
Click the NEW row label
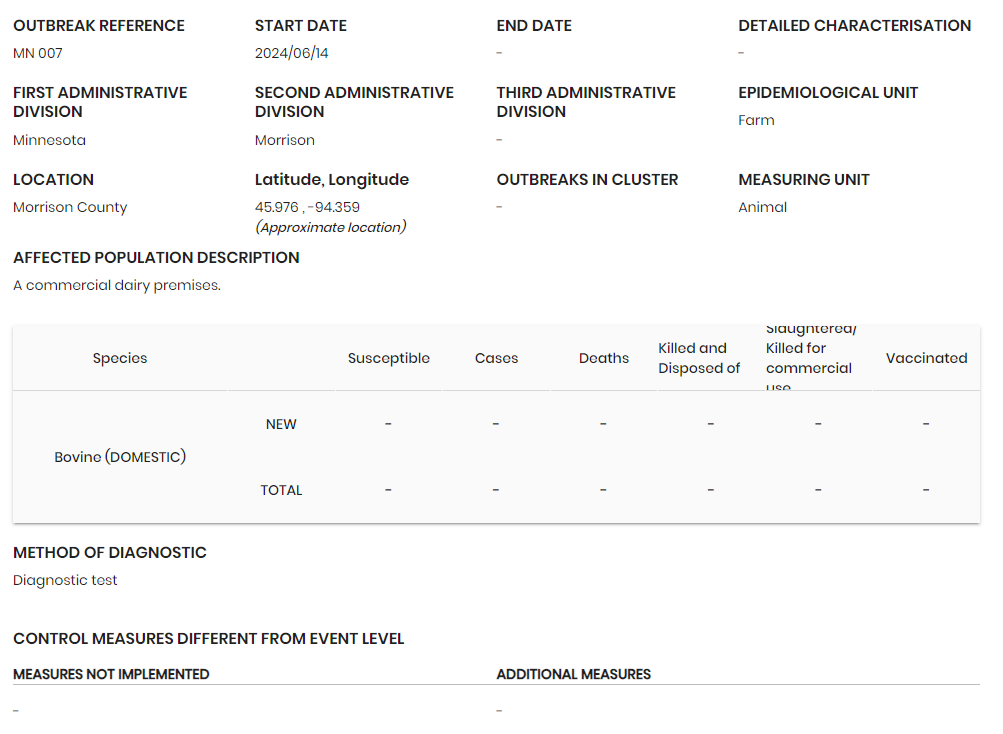[x=281, y=424]
